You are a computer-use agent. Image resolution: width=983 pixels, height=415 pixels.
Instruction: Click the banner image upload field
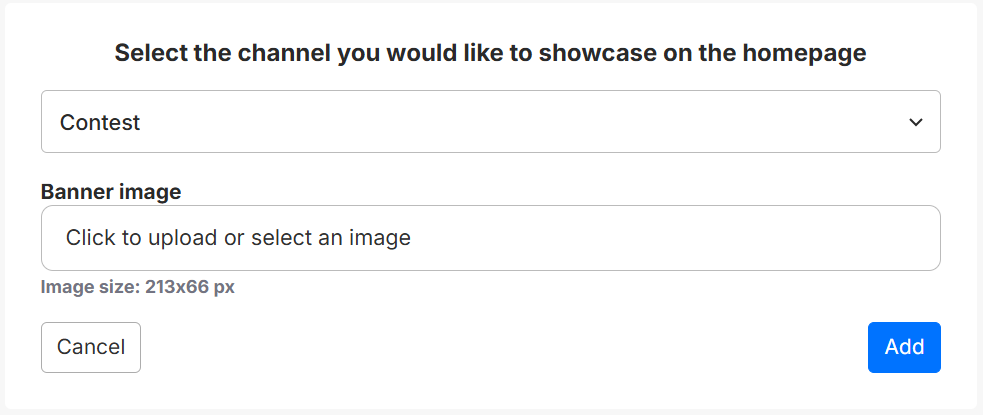point(490,238)
